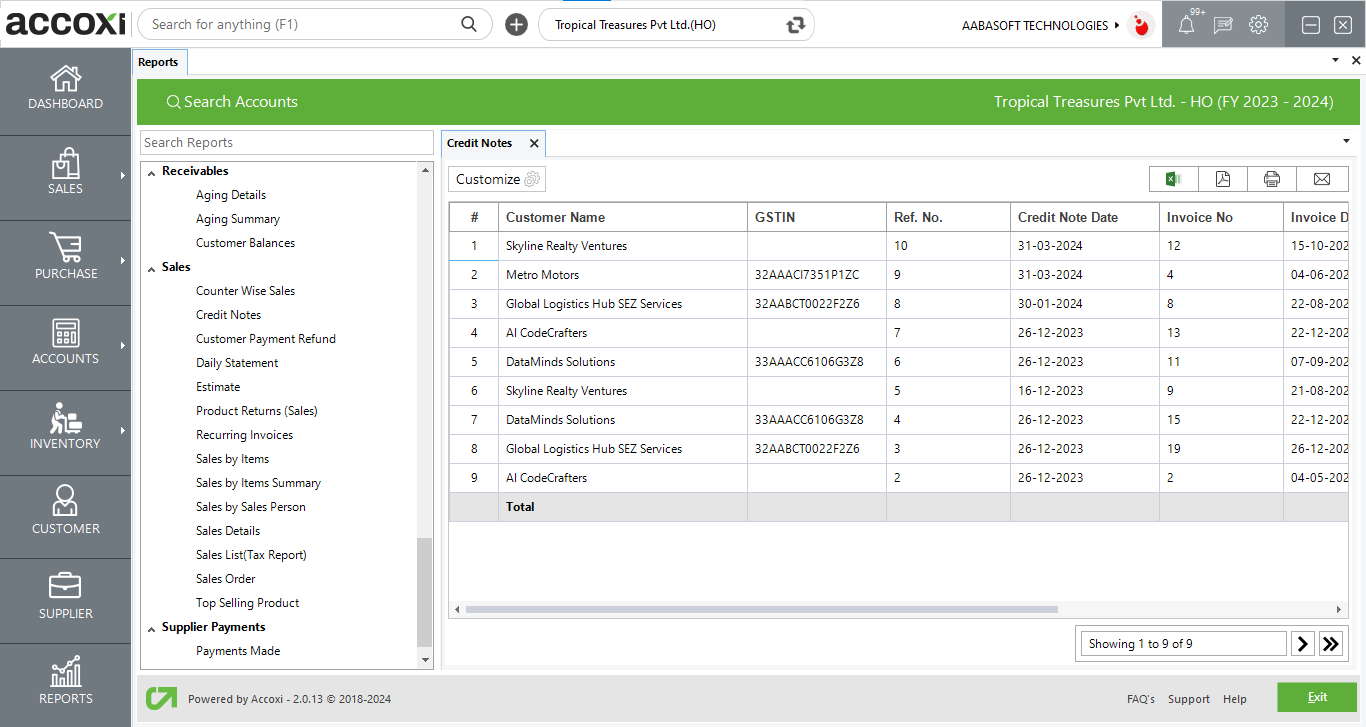The height and width of the screenshot is (727, 1366).
Task: Click the green Exit button
Action: click(1316, 697)
